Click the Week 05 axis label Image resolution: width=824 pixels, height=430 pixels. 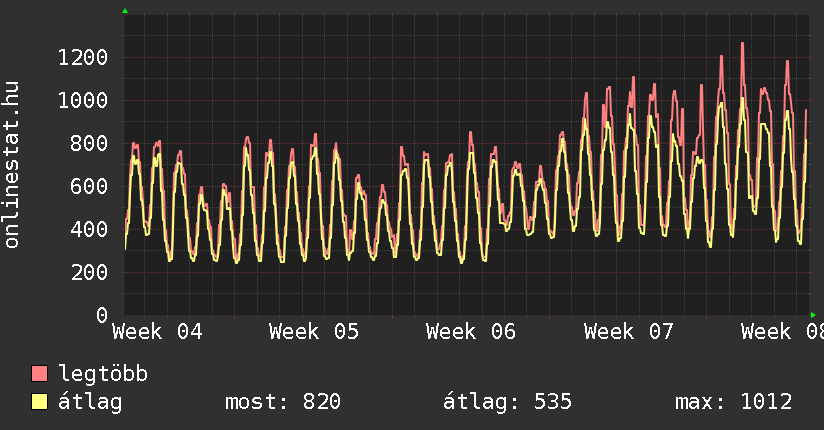tap(314, 332)
